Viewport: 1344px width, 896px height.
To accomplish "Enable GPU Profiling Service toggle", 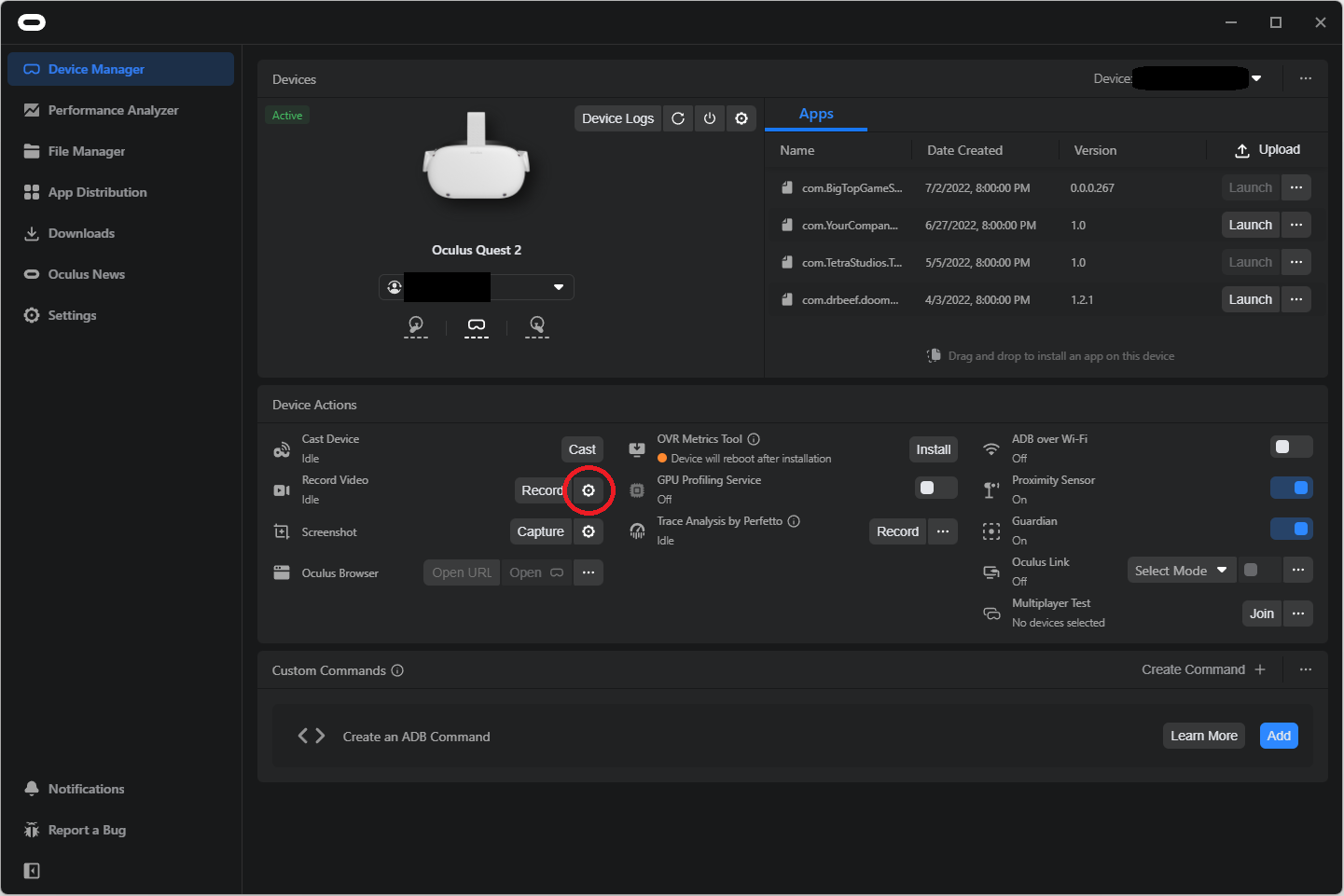I will click(936, 488).
